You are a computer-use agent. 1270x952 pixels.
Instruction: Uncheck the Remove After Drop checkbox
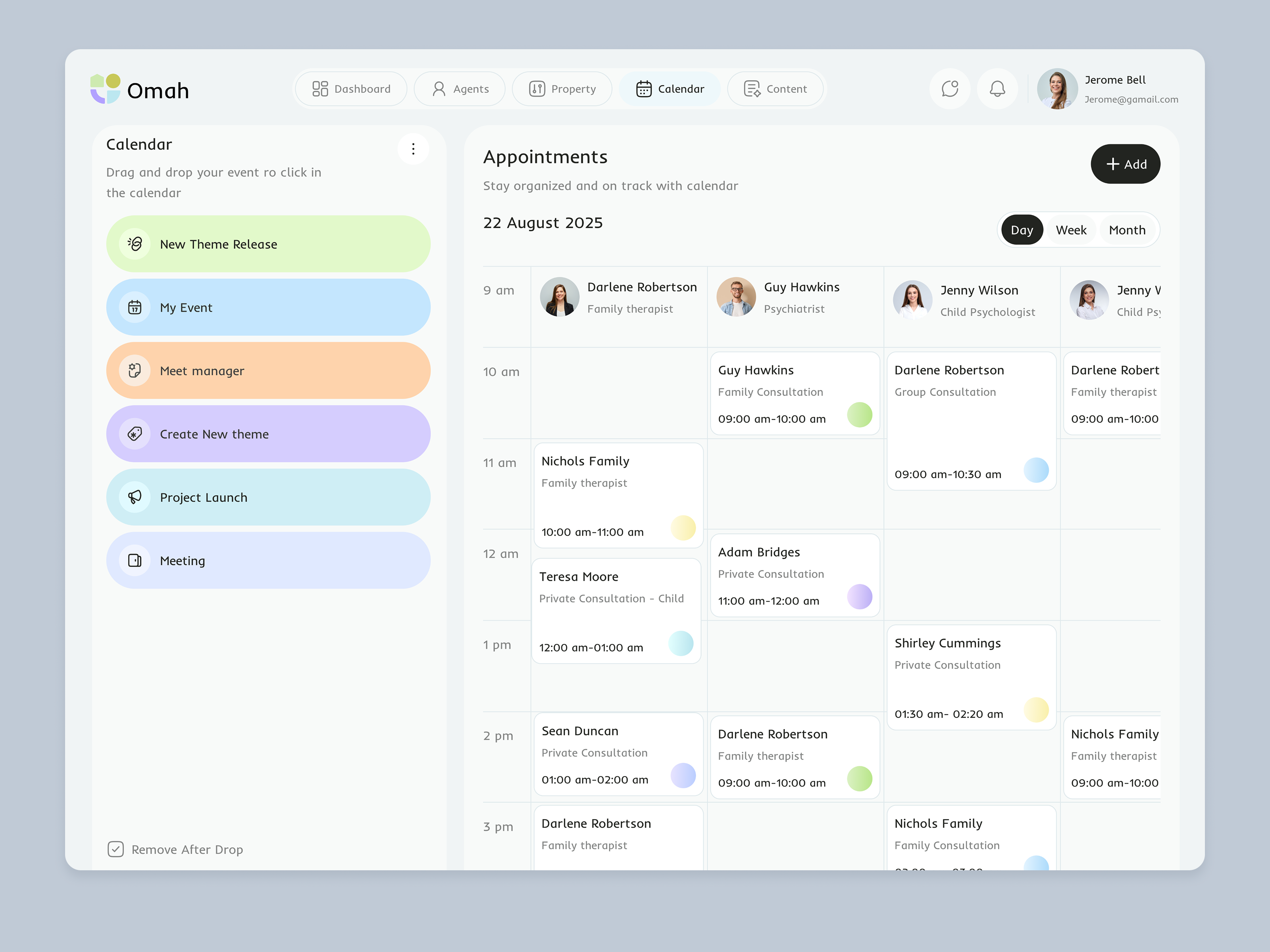click(116, 849)
